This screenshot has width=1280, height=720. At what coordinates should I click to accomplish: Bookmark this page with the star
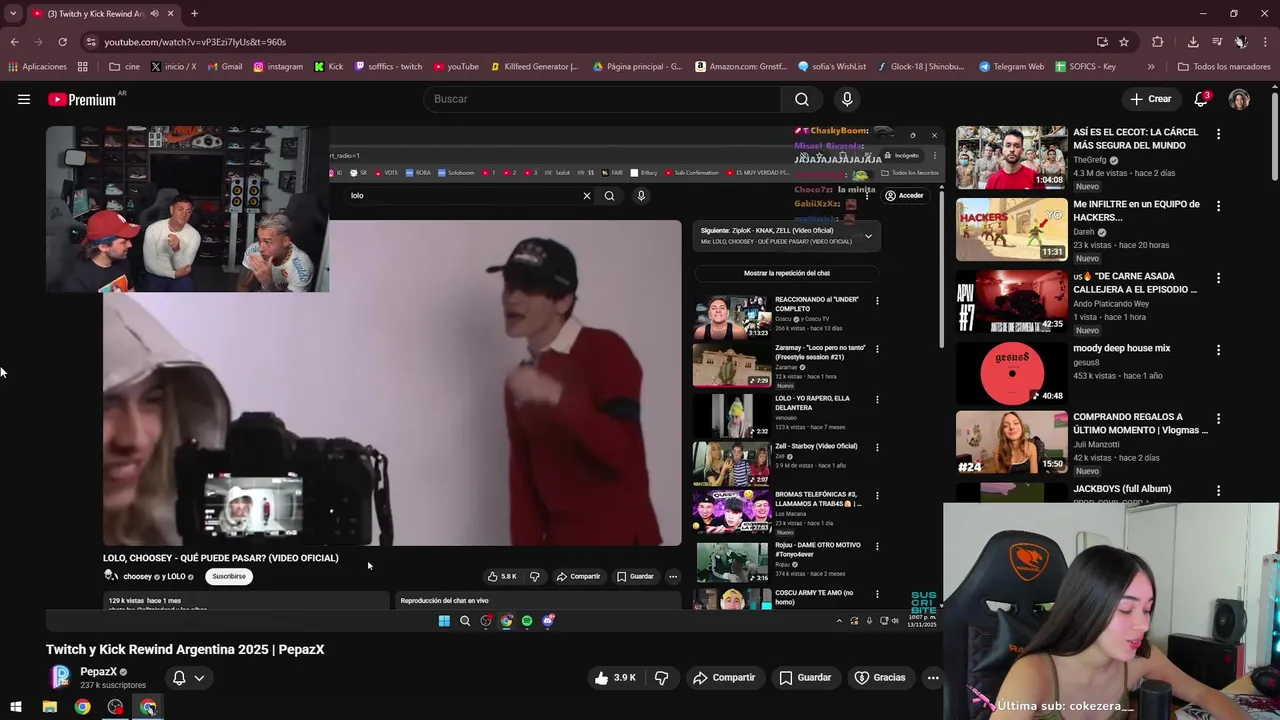(1124, 42)
